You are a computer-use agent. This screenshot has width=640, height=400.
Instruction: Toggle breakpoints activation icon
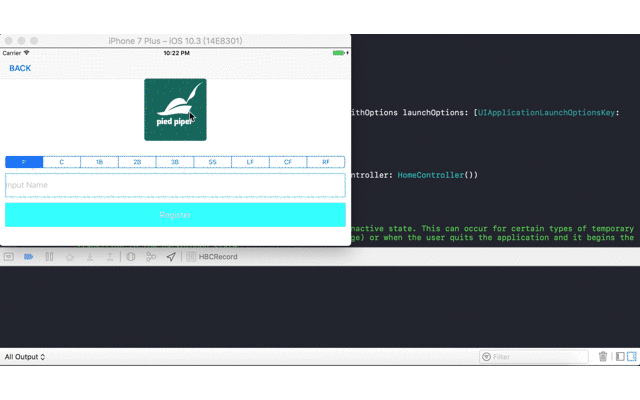28,257
